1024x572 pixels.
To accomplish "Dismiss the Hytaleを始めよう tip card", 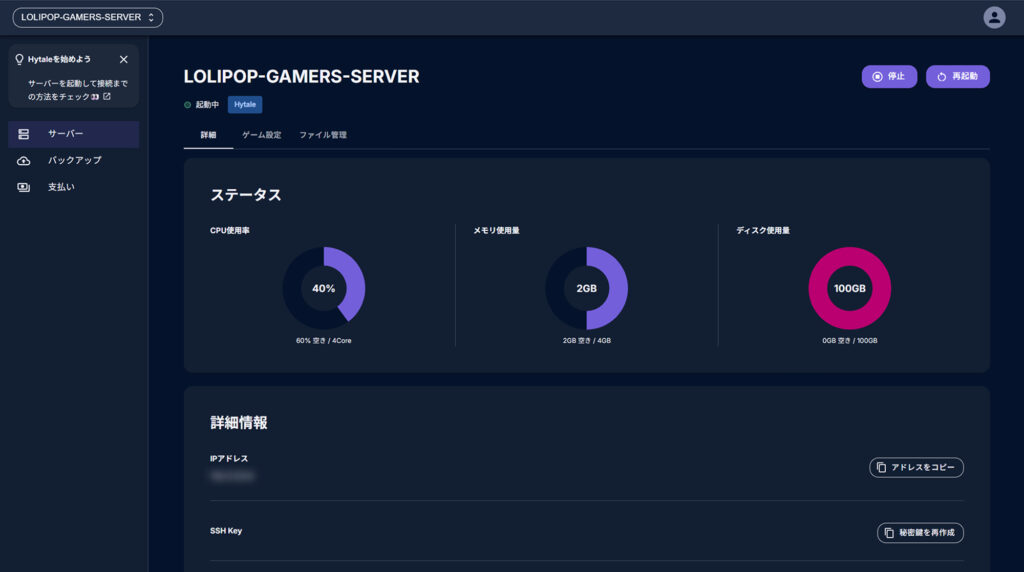I will 123,60.
